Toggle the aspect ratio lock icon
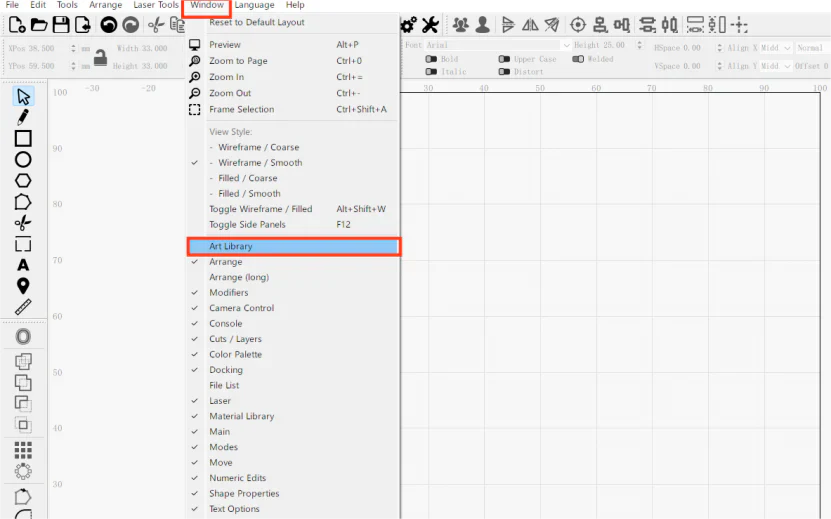The image size is (831, 519). (x=100, y=58)
